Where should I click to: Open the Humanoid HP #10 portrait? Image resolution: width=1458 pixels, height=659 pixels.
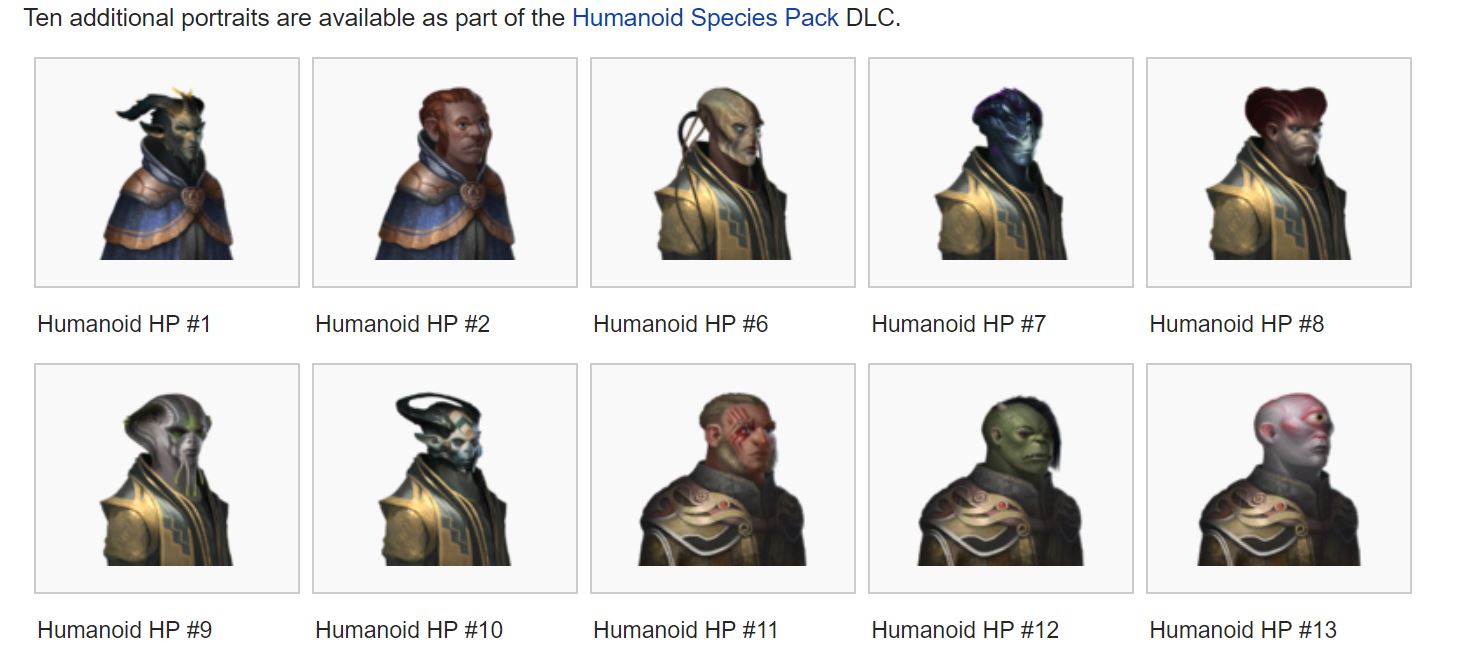(x=445, y=478)
